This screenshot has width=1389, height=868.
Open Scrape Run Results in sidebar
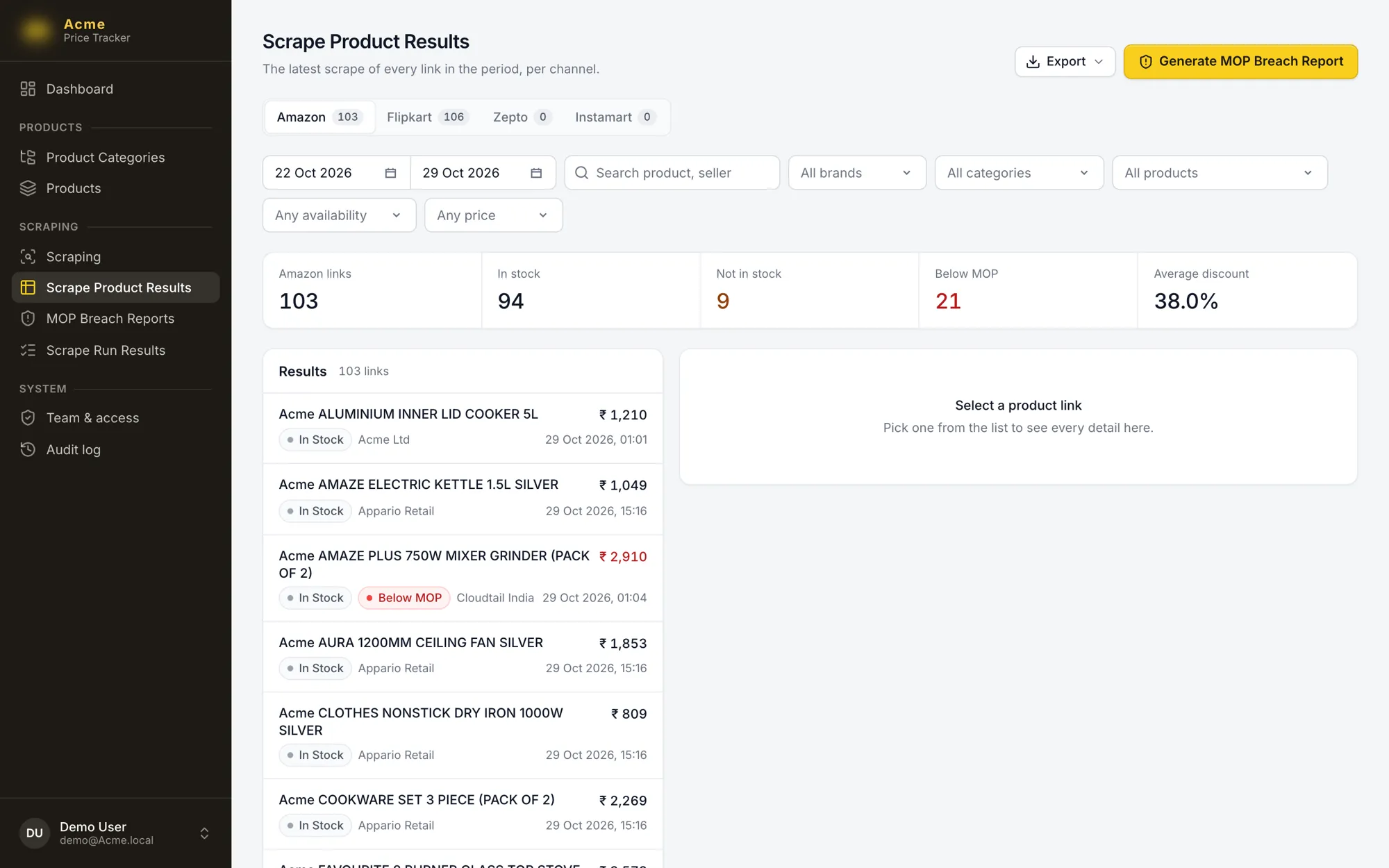pyautogui.click(x=115, y=350)
